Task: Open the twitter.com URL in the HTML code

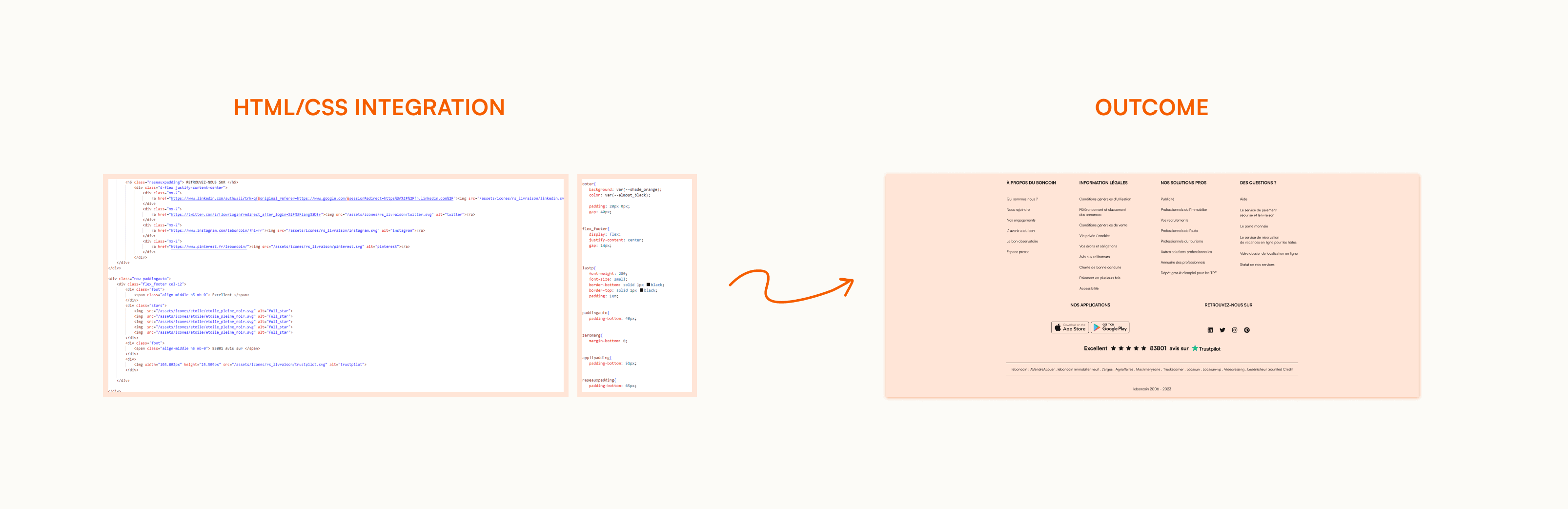Action: click(246, 214)
